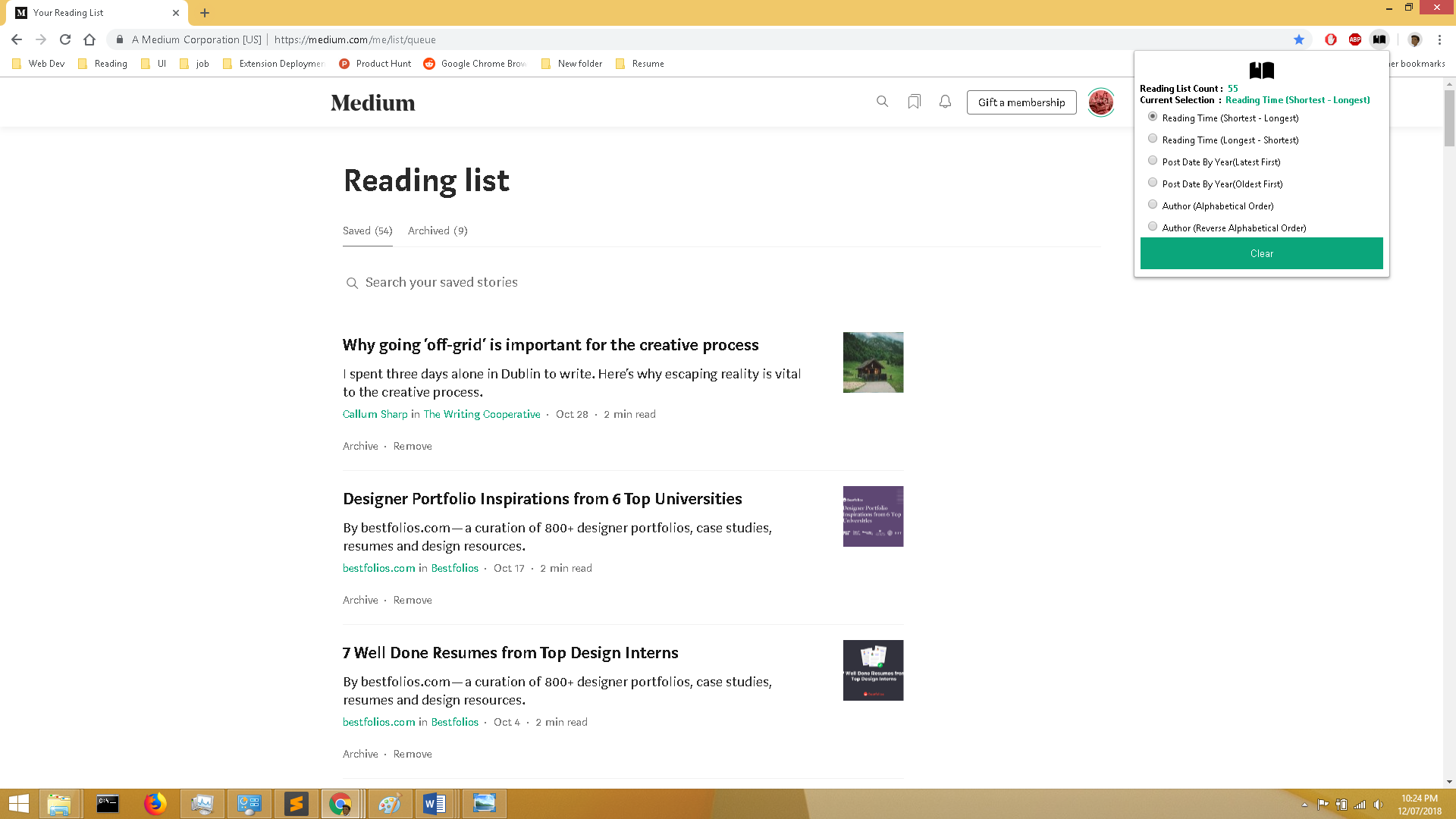This screenshot has width=1456, height=819.
Task: Open Chrome's three-dot menu
Action: [x=1439, y=39]
